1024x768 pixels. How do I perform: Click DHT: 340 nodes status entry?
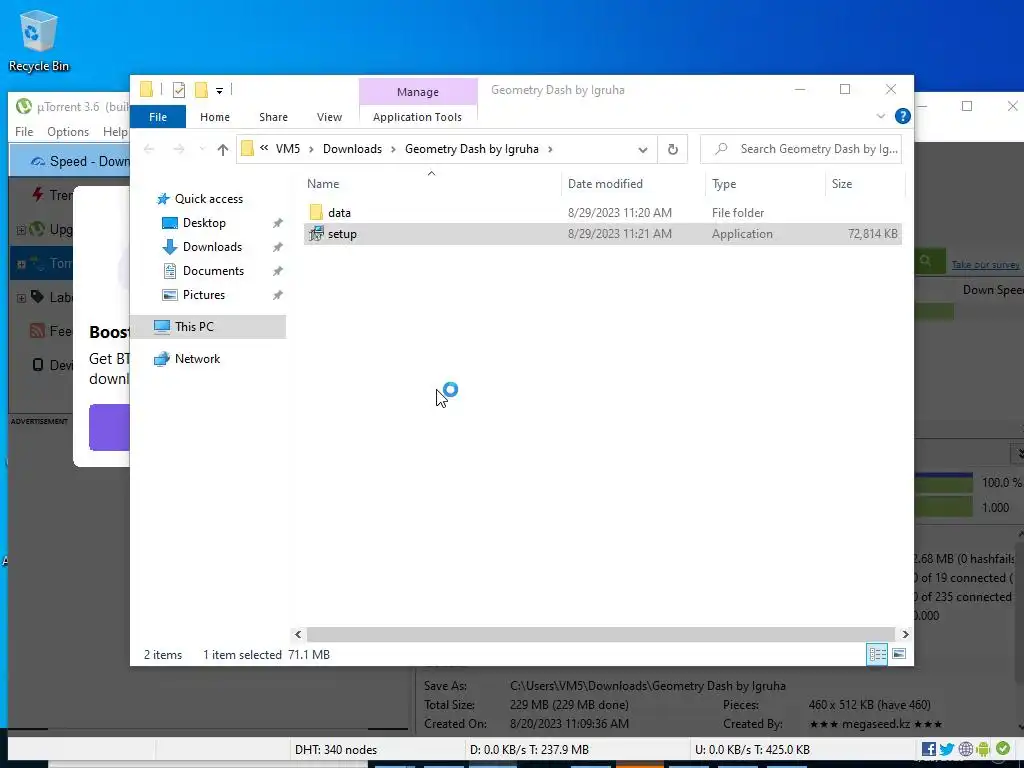[x=336, y=750]
